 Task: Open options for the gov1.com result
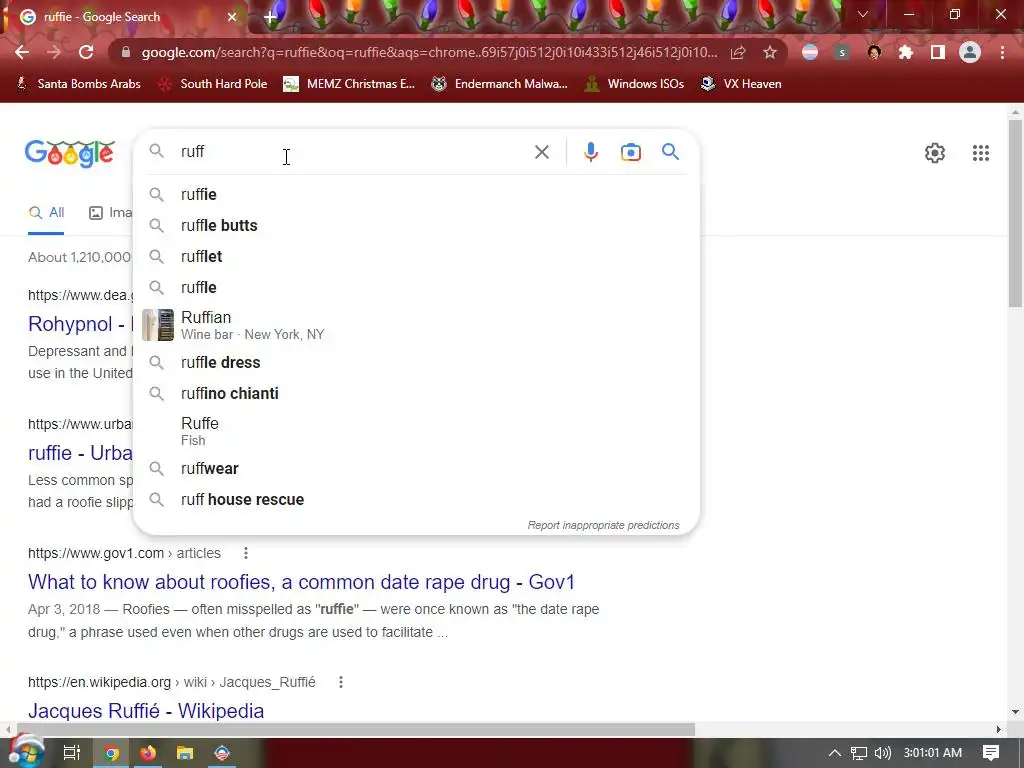(246, 553)
